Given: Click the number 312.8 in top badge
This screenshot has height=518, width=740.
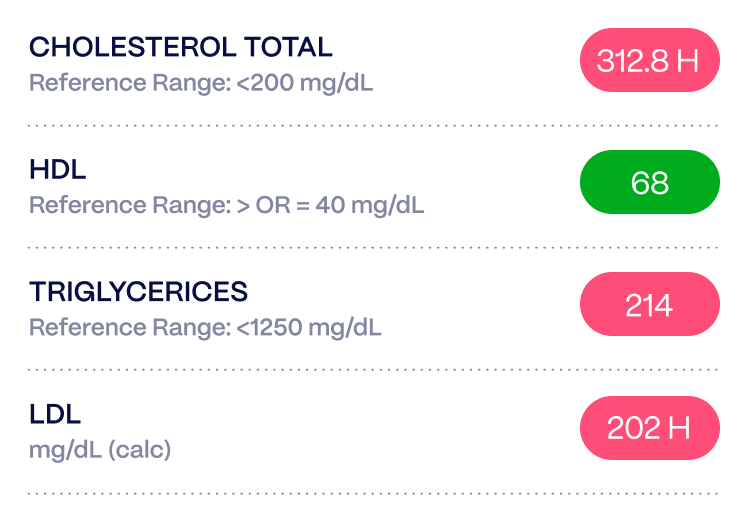Looking at the screenshot, I should click(633, 61).
